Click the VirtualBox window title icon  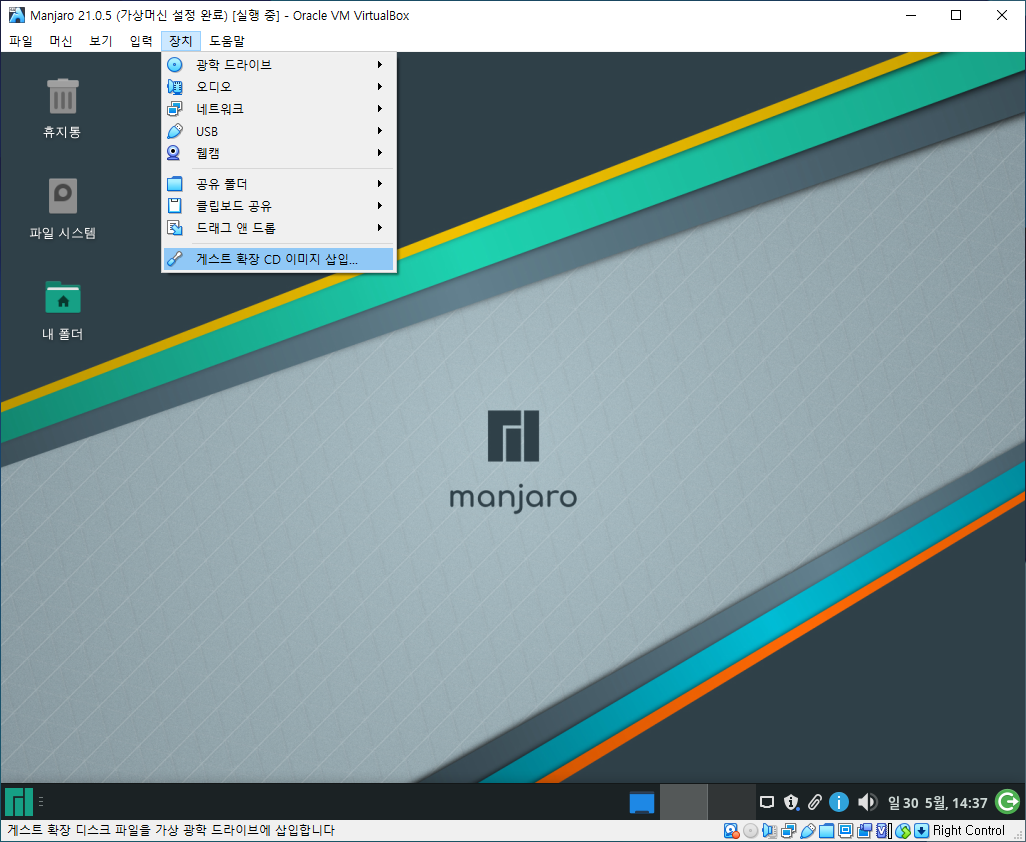[x=16, y=15]
